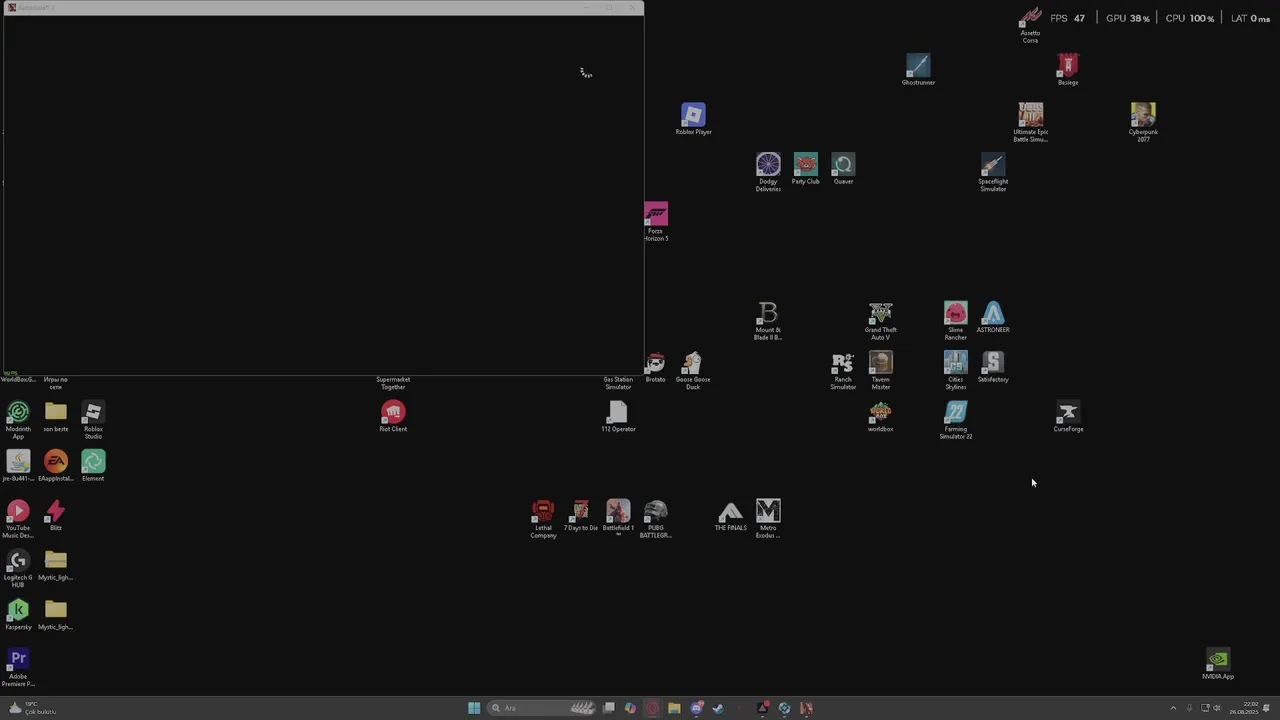Open Task View in the taskbar
1280x720 pixels.
point(609,708)
